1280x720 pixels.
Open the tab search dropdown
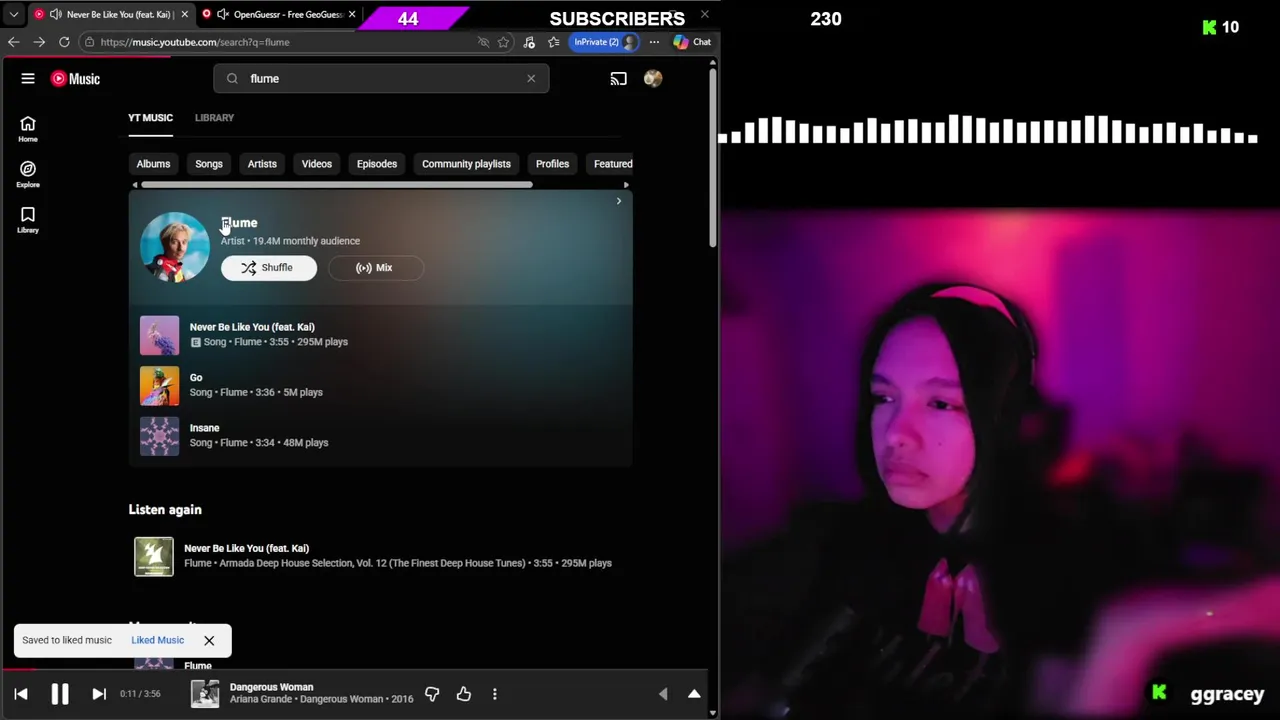[13, 14]
